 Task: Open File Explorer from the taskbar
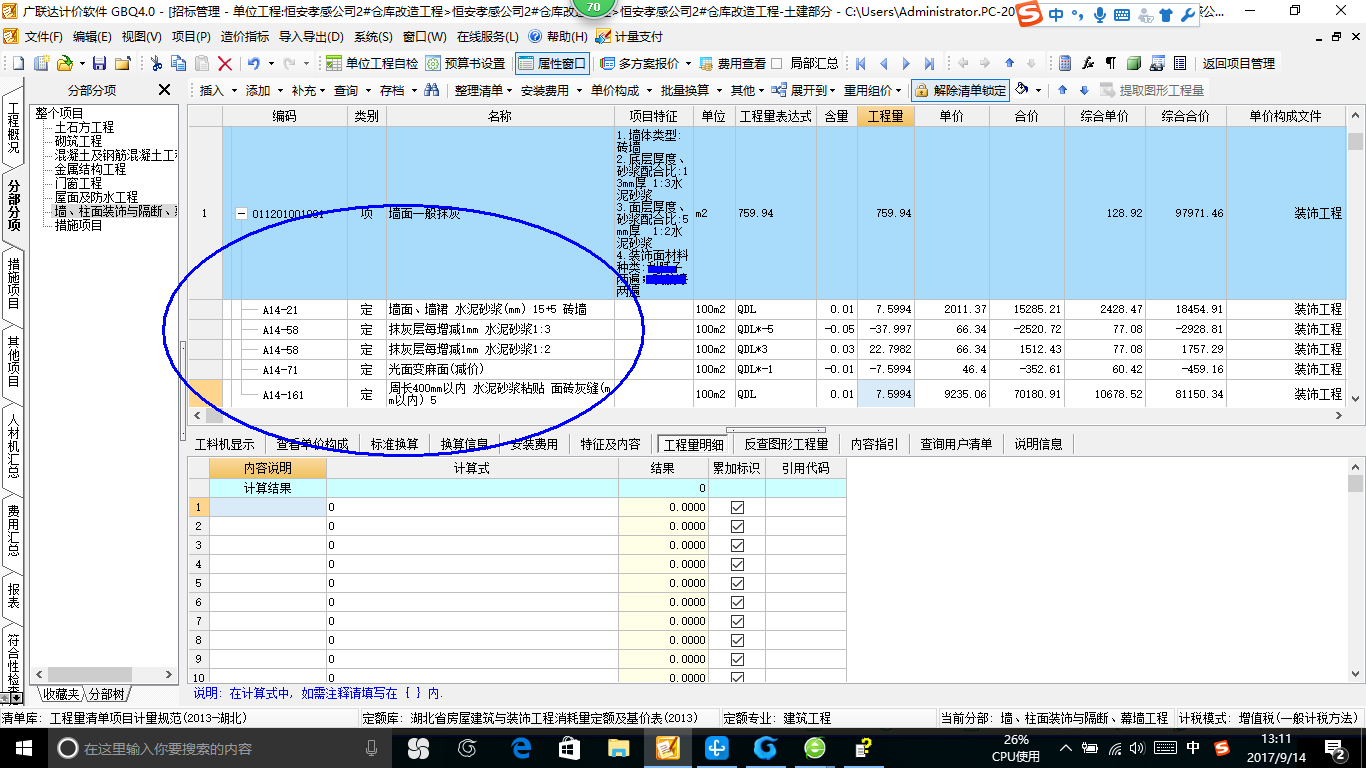tap(620, 747)
